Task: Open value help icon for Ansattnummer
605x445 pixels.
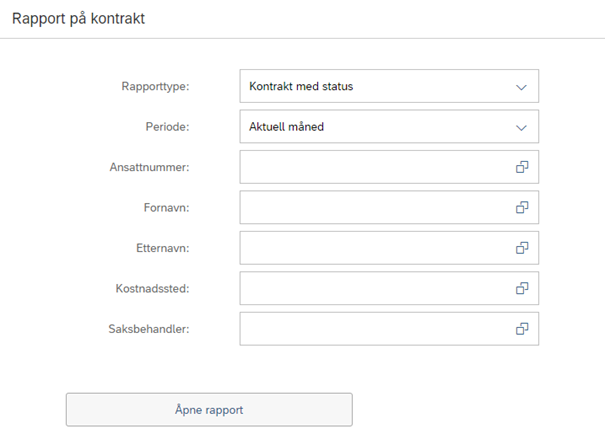Action: 522,167
